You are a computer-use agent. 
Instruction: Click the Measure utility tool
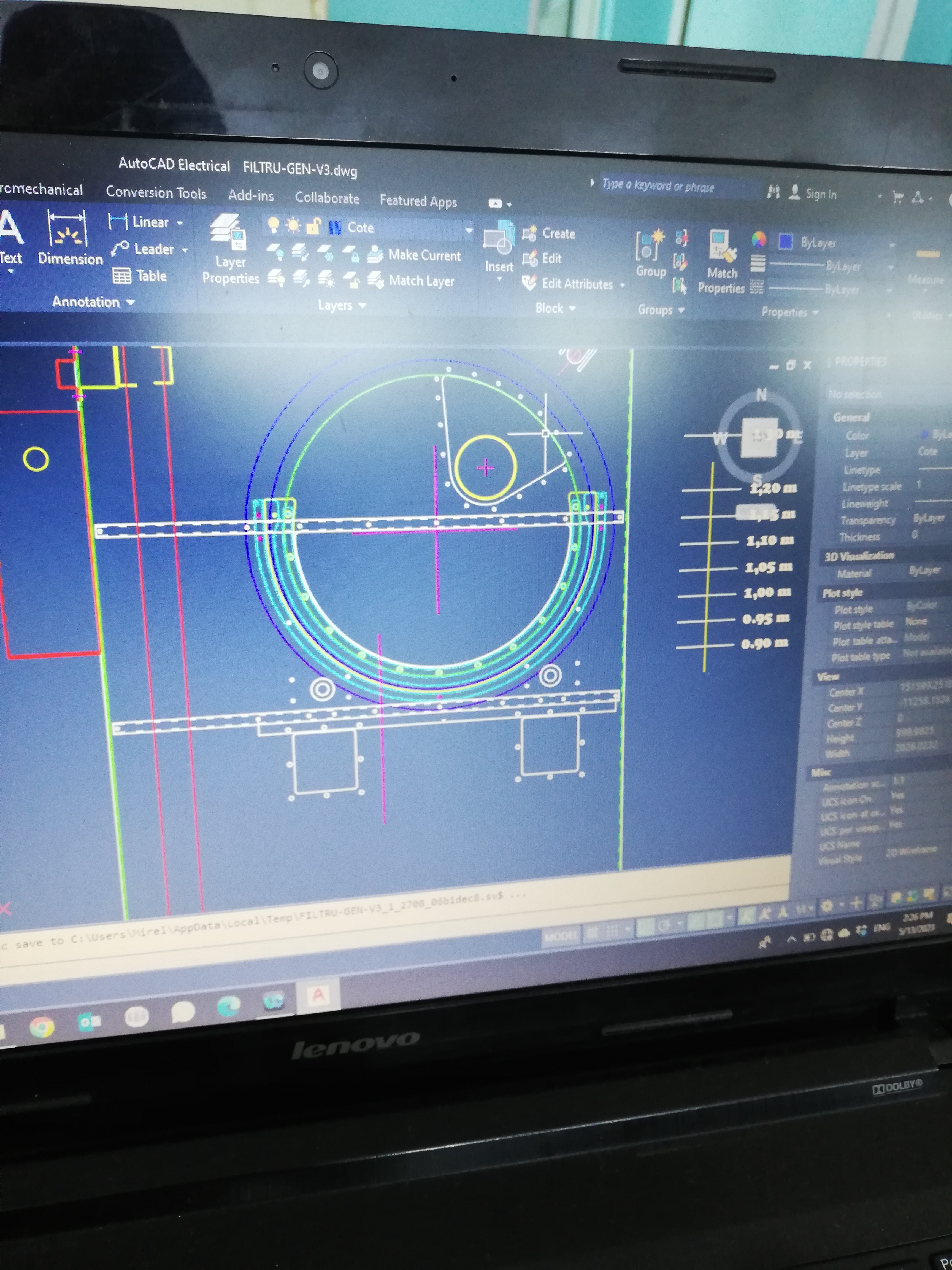coord(926,266)
